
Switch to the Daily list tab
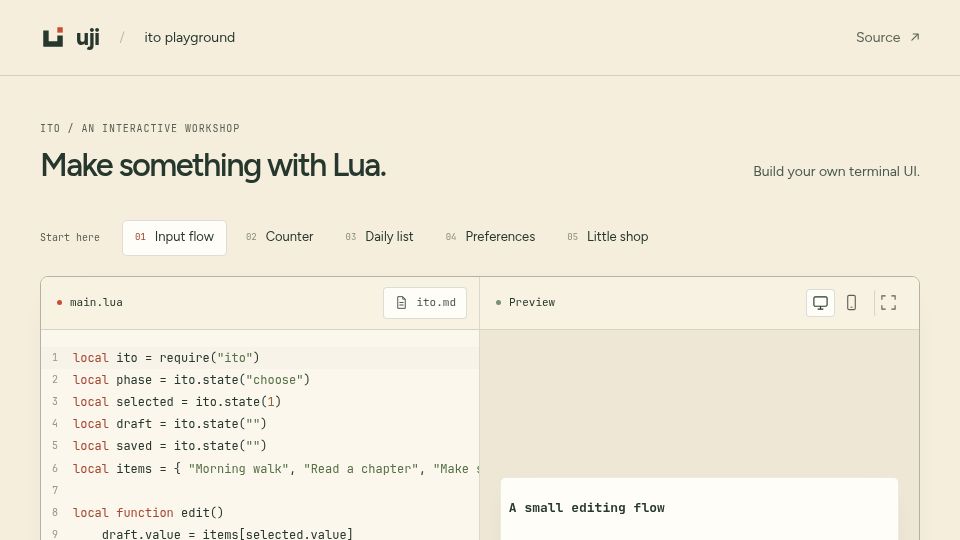coord(379,237)
